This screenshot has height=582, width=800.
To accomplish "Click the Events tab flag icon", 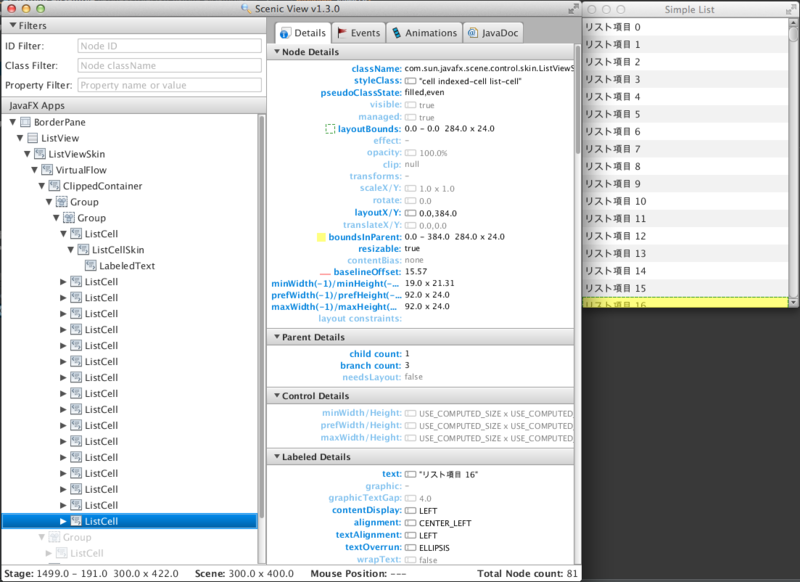I will pyautogui.click(x=342, y=33).
